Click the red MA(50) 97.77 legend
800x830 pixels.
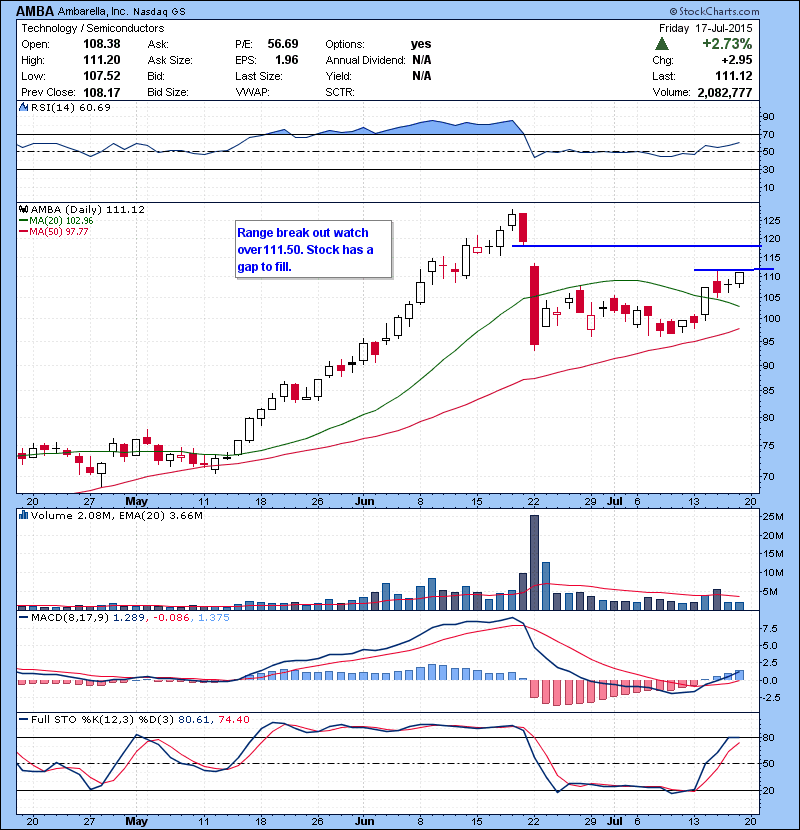(54, 231)
